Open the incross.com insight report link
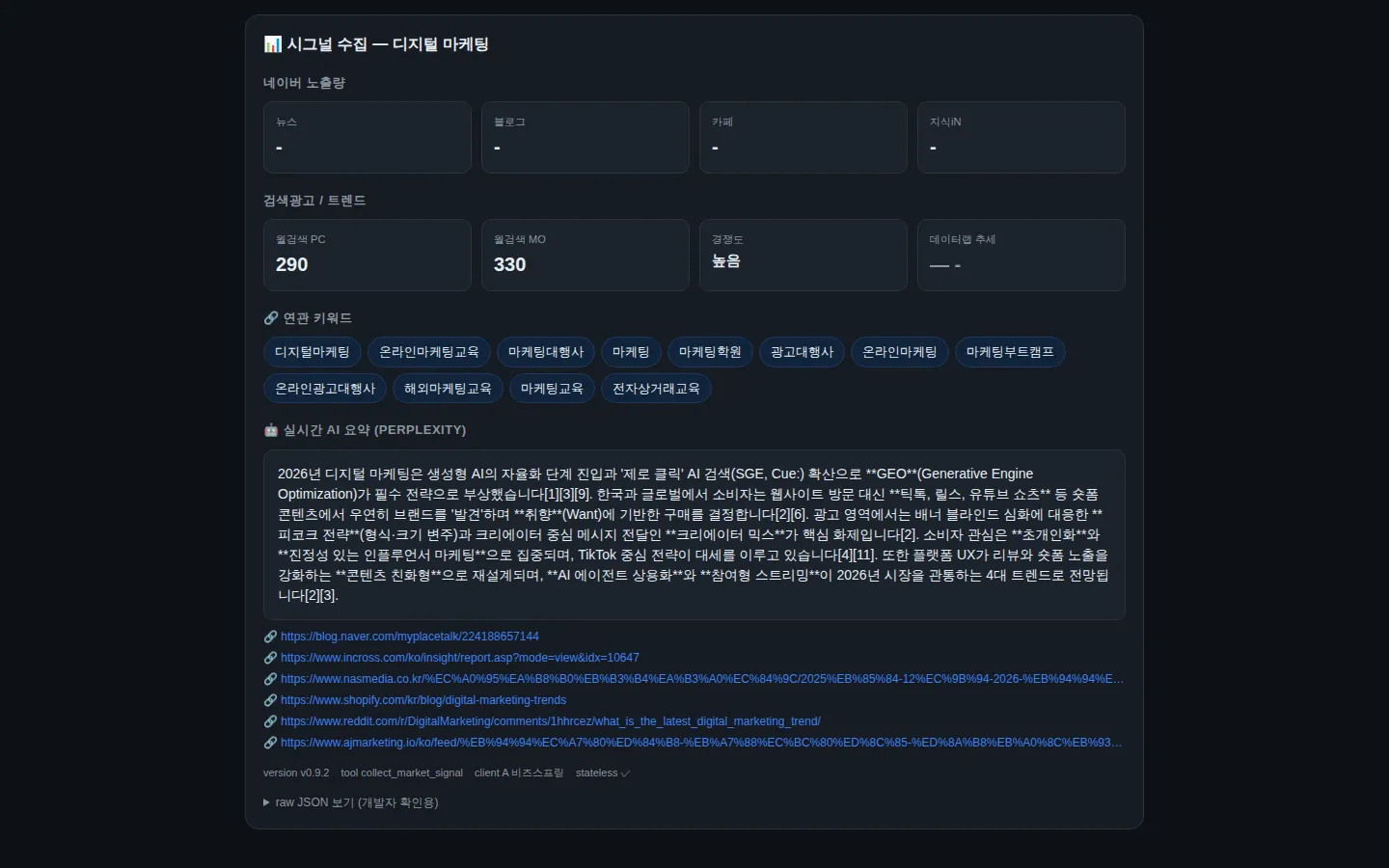 [460, 658]
